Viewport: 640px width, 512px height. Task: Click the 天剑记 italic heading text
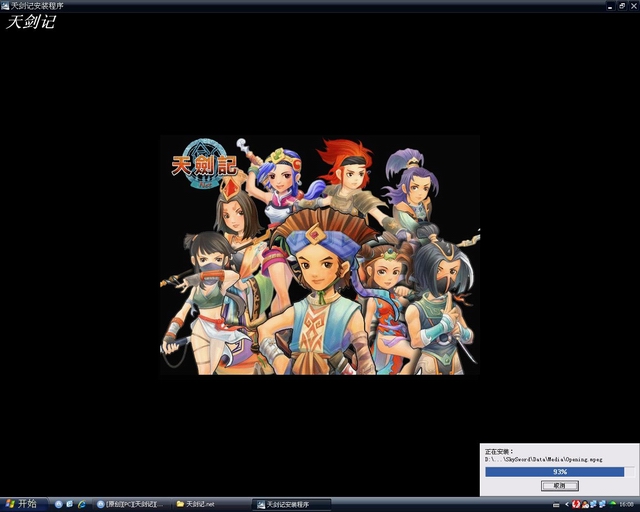tap(31, 22)
